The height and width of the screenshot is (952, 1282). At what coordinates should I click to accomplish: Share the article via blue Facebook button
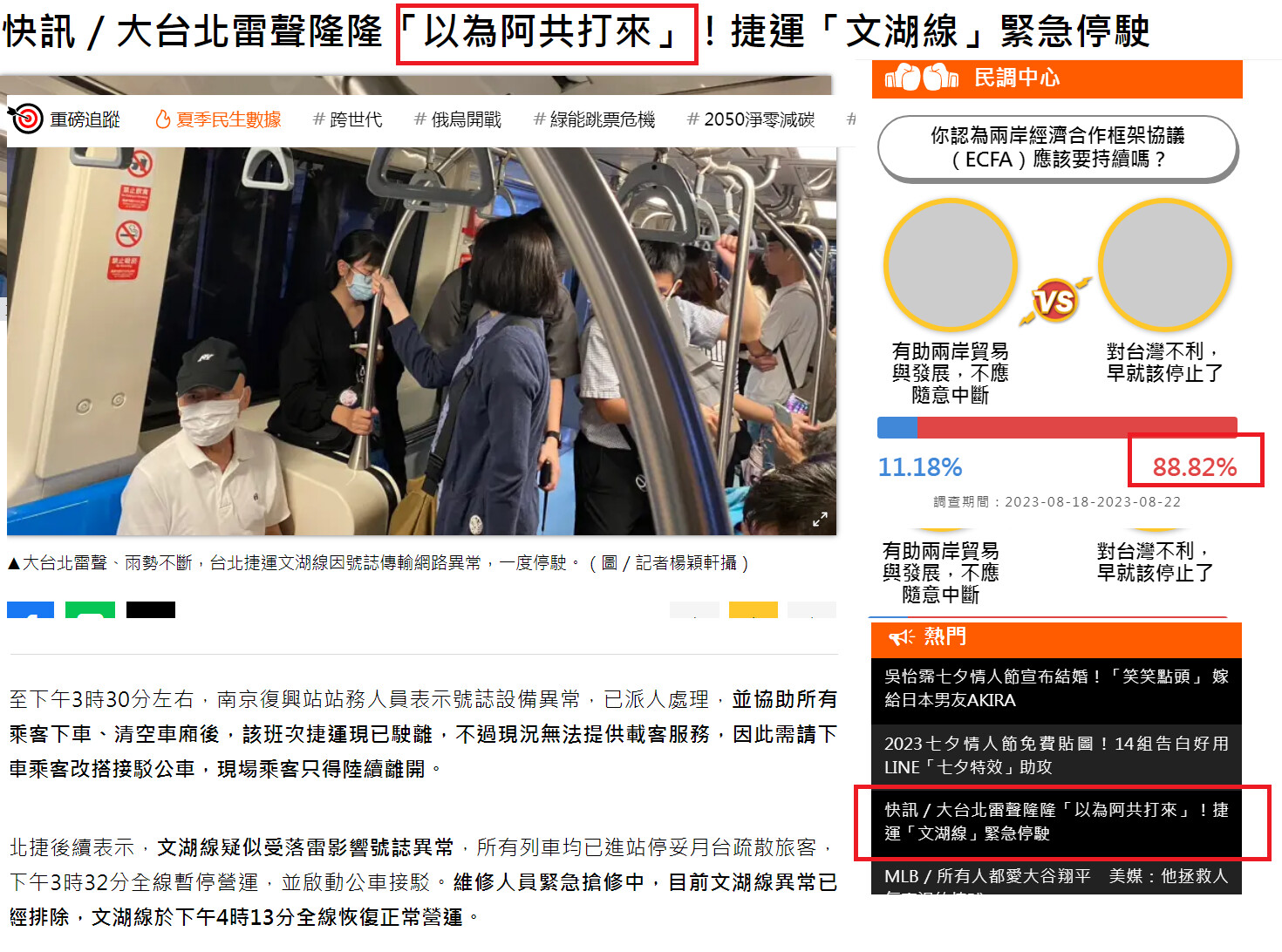pos(31,609)
